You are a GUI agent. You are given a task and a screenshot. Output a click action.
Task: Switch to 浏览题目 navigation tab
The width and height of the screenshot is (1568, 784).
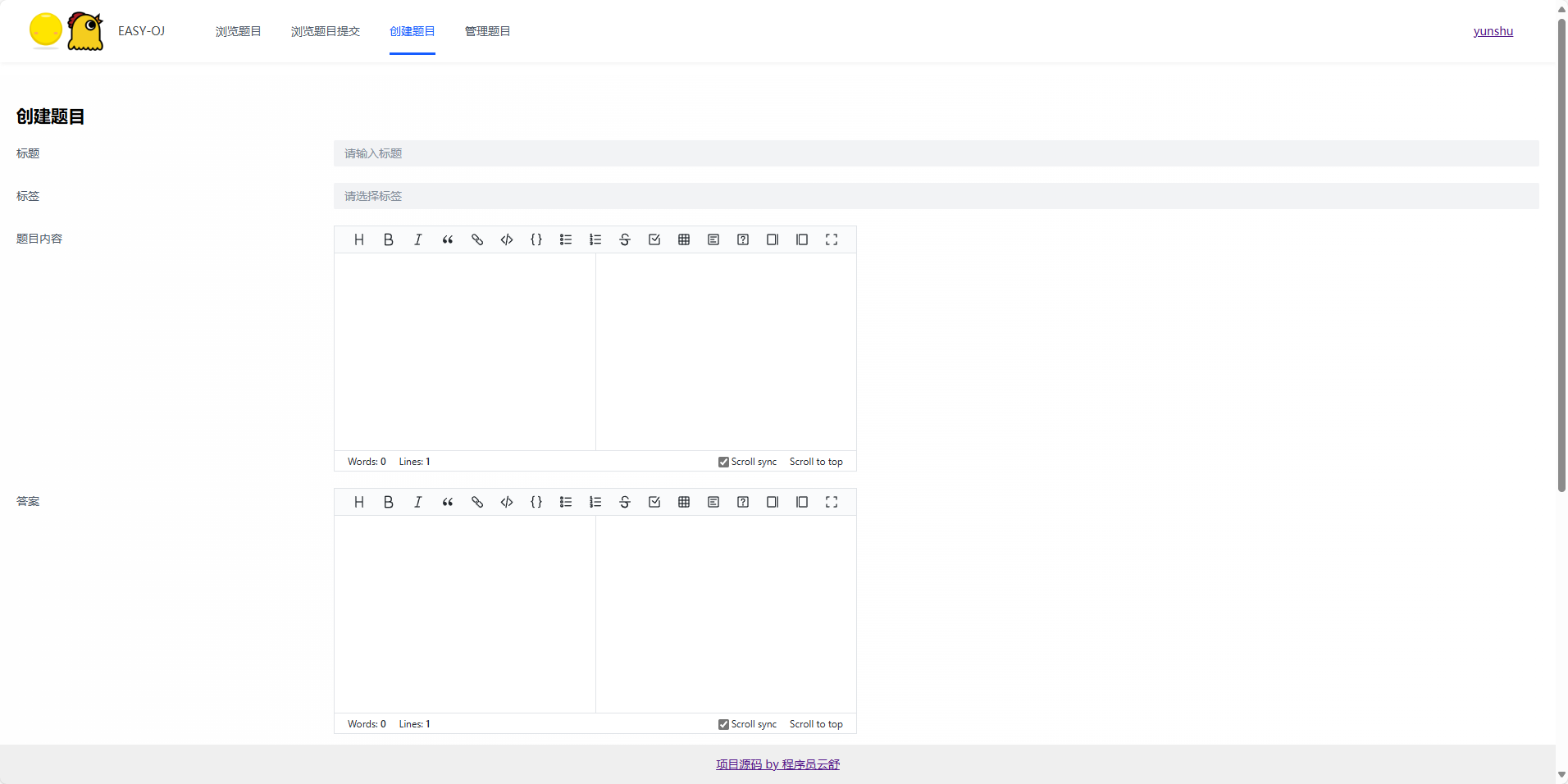(x=238, y=31)
